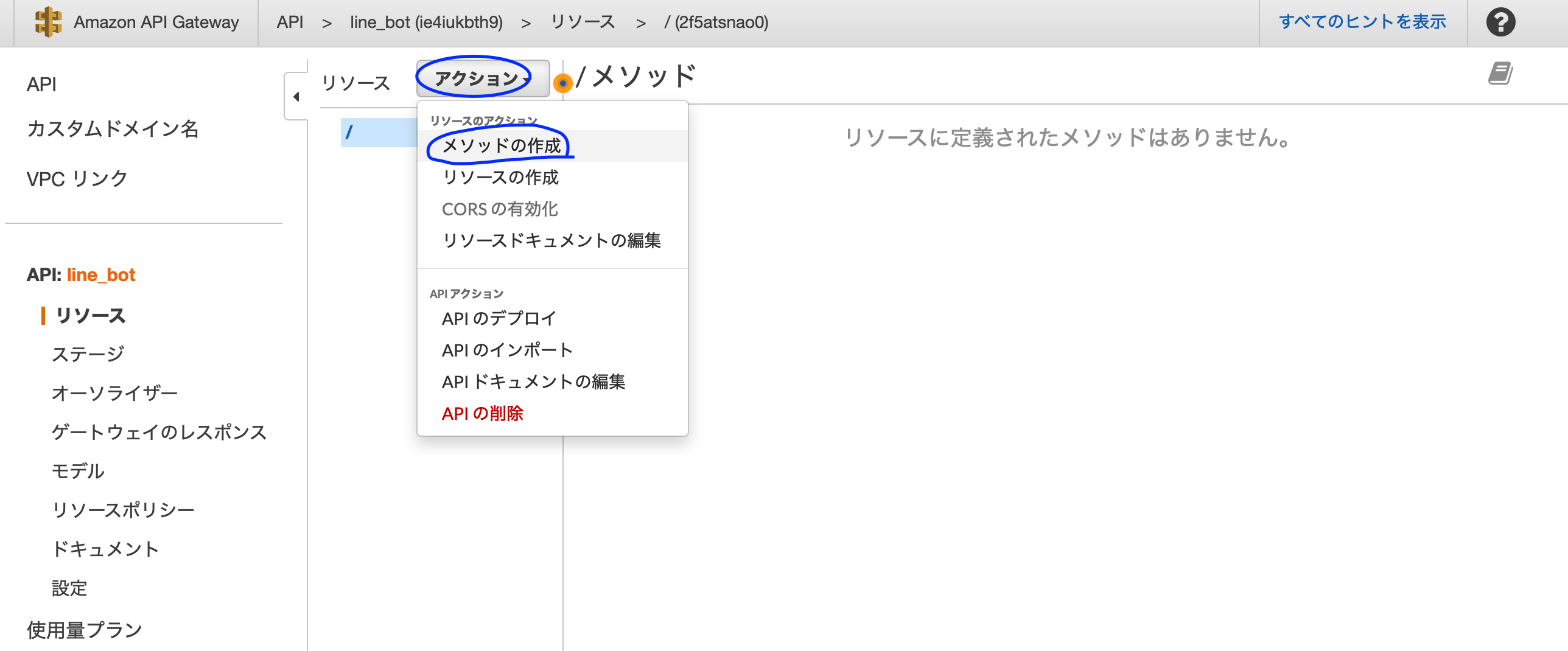Collapse the resource tree panel with arrow icon
The height and width of the screenshot is (651, 1568).
[296, 96]
